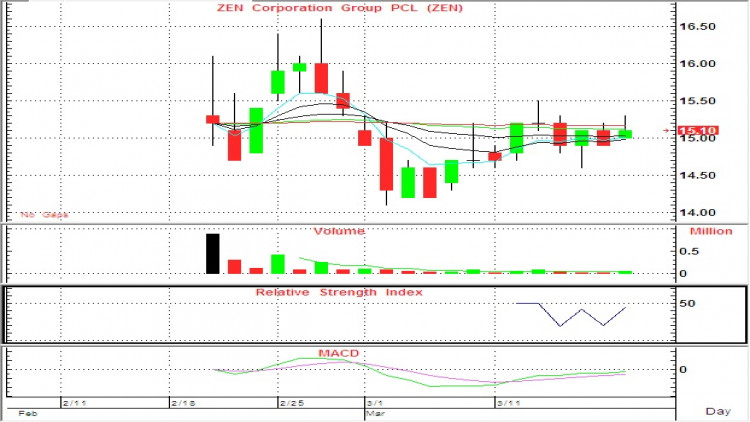The image size is (750, 422).
Task: Click the Million volume unit label
Action: [x=711, y=231]
